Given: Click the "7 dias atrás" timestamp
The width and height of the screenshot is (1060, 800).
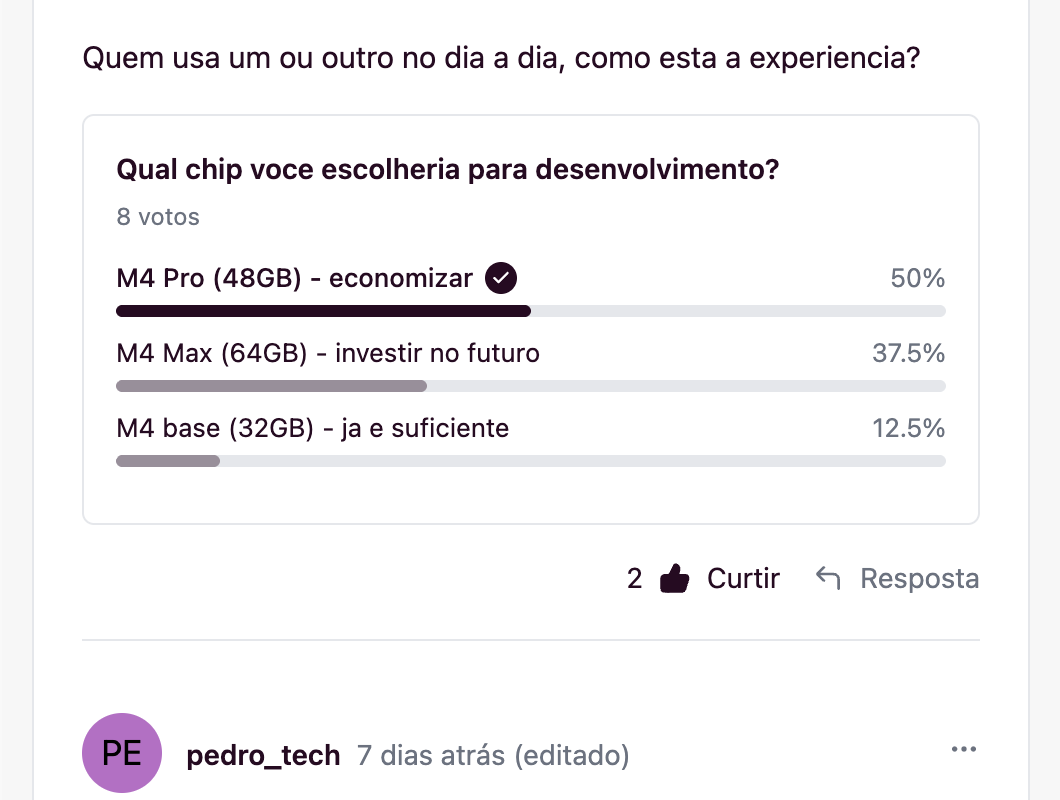Looking at the screenshot, I should click(431, 755).
